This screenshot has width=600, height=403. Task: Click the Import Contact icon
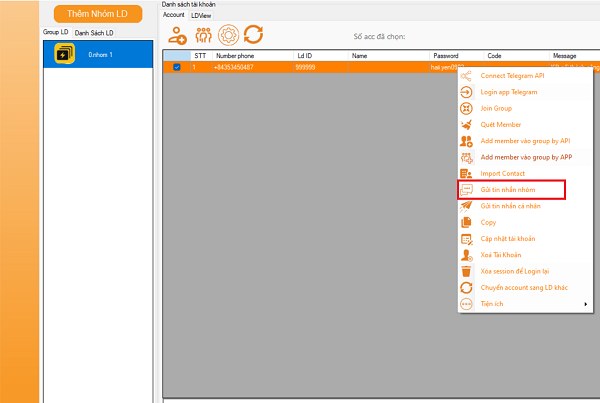[x=466, y=174]
